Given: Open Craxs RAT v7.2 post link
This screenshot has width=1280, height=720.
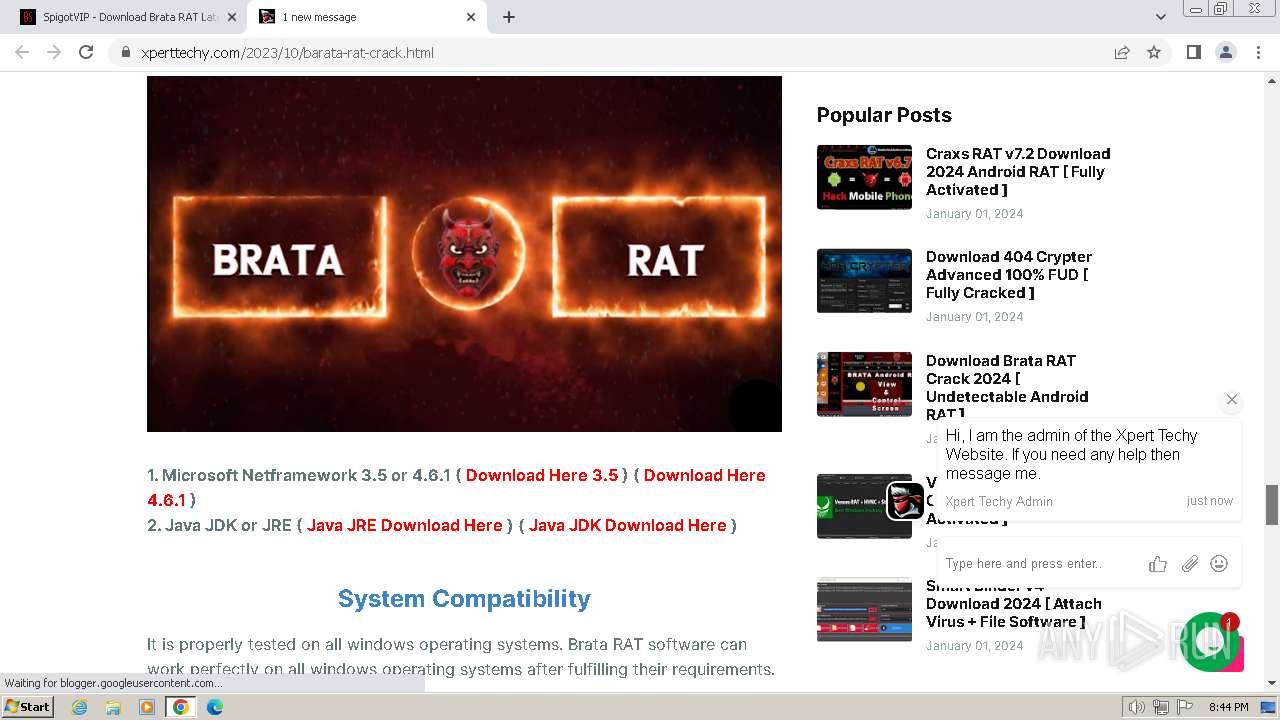Looking at the screenshot, I should [1018, 171].
